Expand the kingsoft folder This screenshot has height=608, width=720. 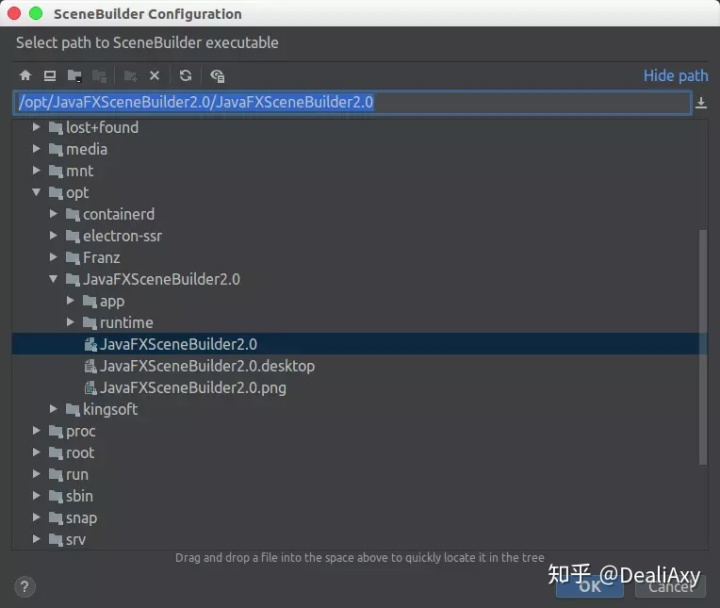point(53,409)
